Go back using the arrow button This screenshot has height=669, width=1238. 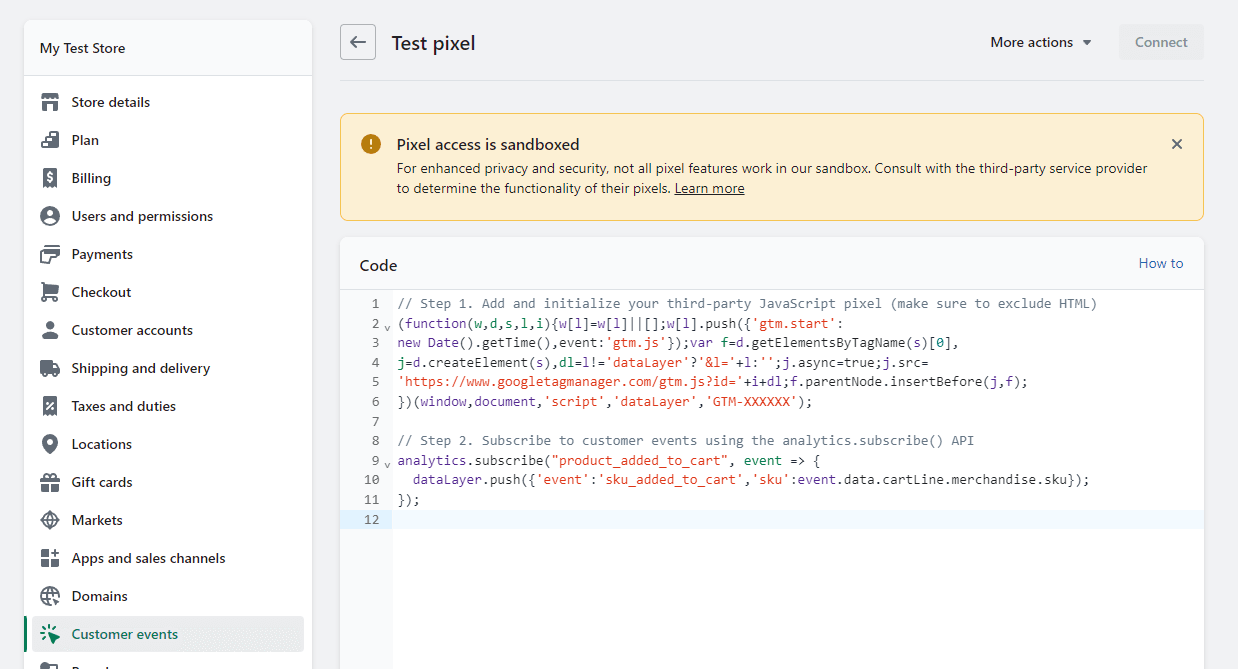pyautogui.click(x=358, y=42)
